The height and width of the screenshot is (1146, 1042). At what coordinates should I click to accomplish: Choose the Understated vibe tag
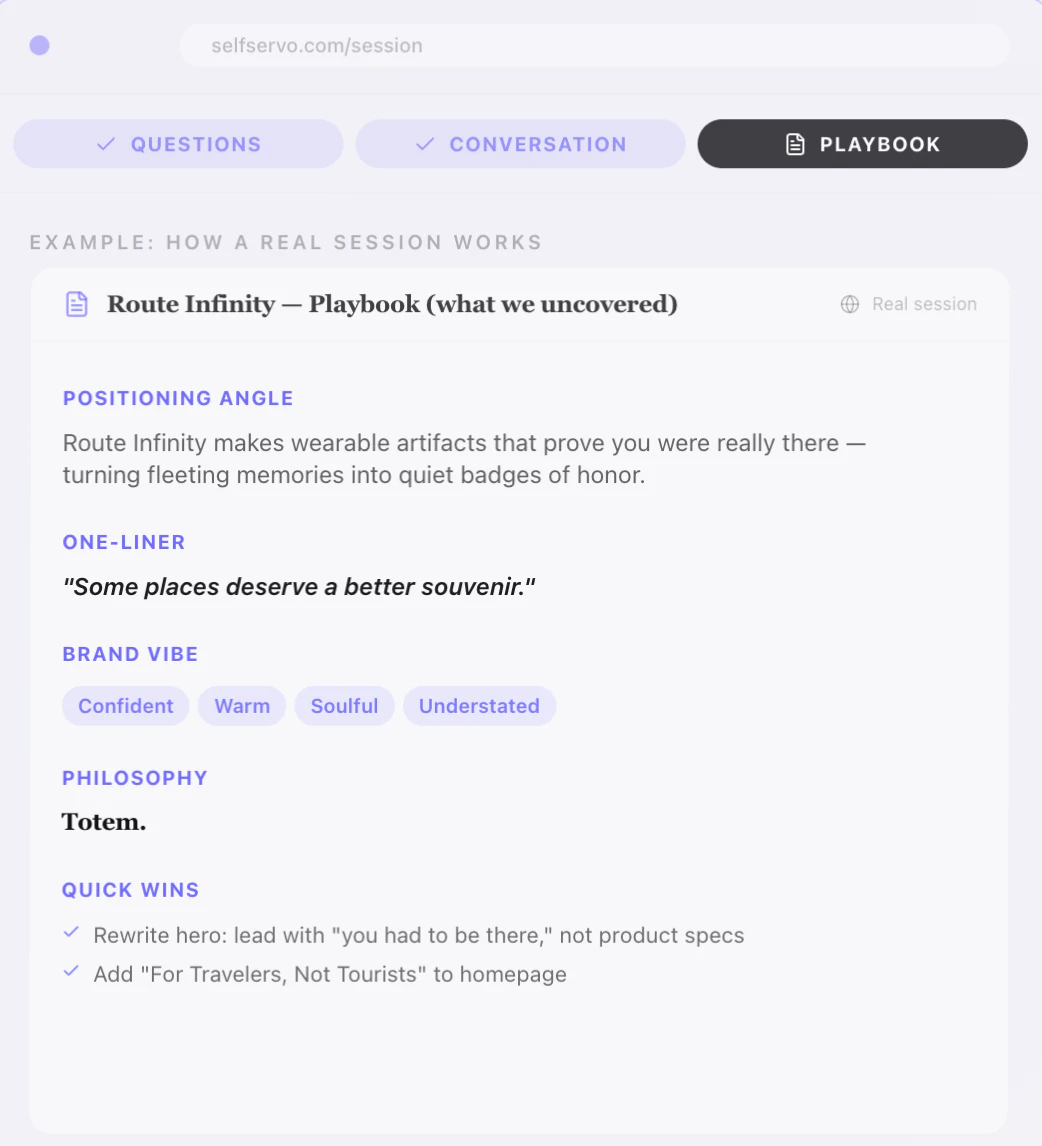coord(479,706)
